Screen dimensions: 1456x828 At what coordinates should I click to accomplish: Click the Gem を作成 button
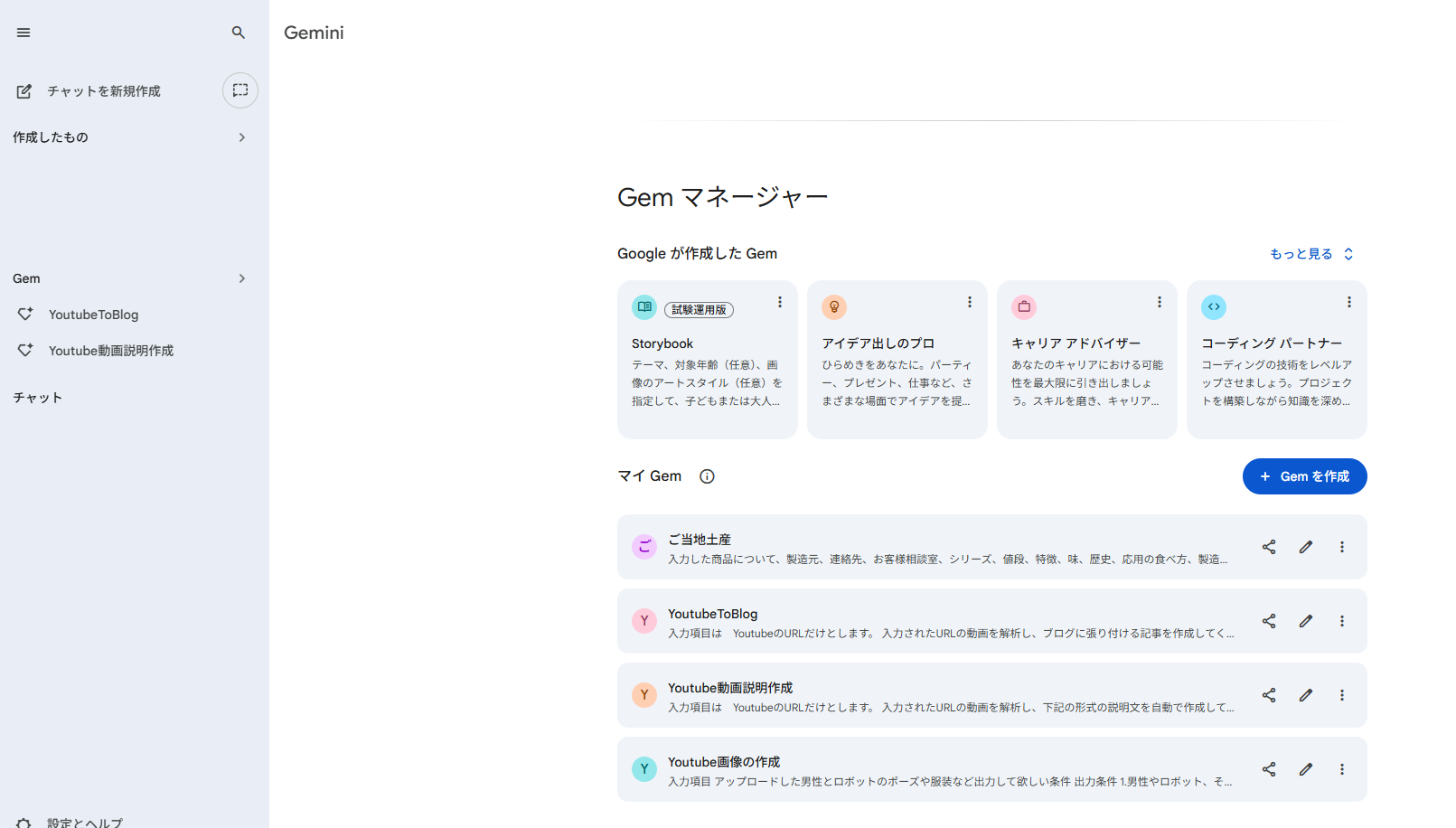(x=1304, y=476)
